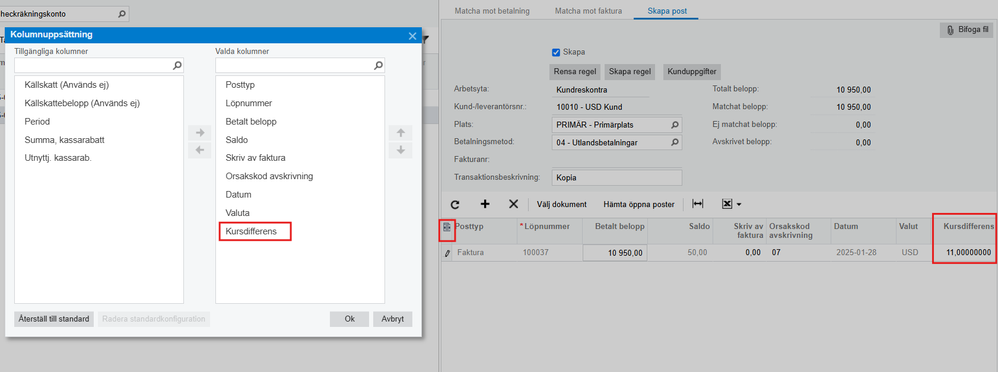
Task: Click the Löpnummer cell 100037
Action: tap(550, 253)
